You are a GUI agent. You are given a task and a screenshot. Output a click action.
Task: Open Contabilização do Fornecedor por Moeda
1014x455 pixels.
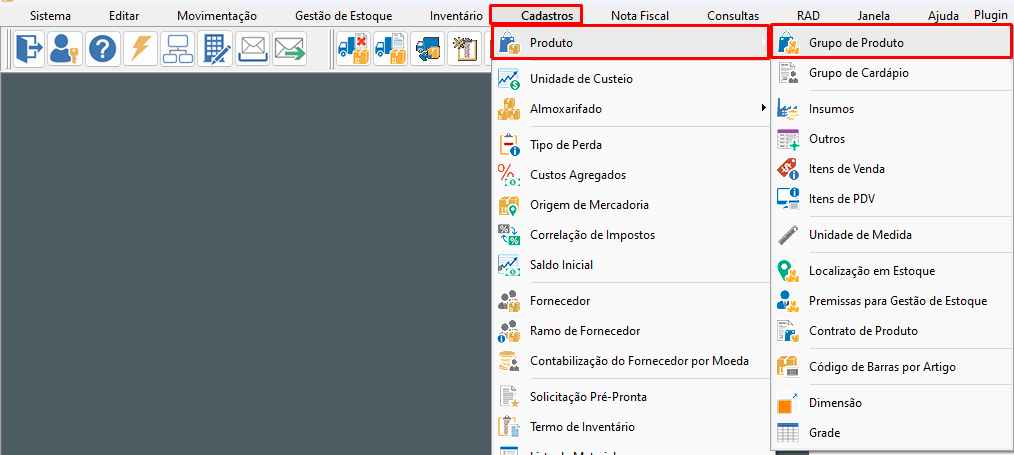coord(639,361)
